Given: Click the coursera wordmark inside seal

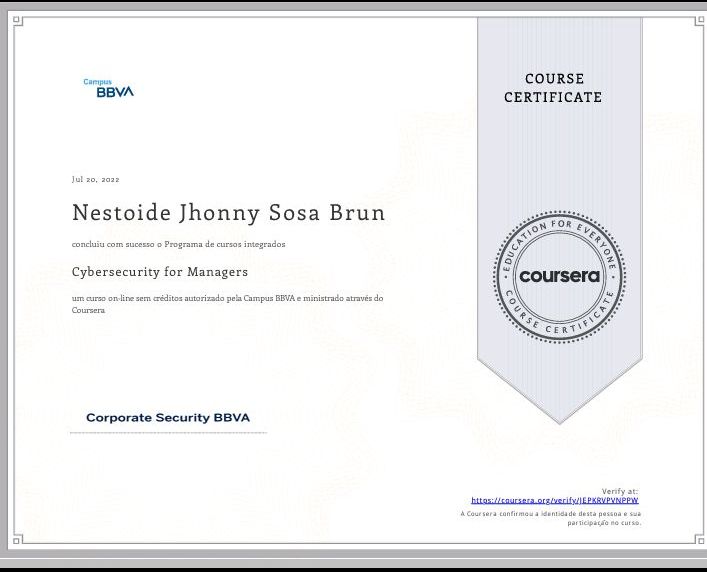Looking at the screenshot, I should 559,276.
